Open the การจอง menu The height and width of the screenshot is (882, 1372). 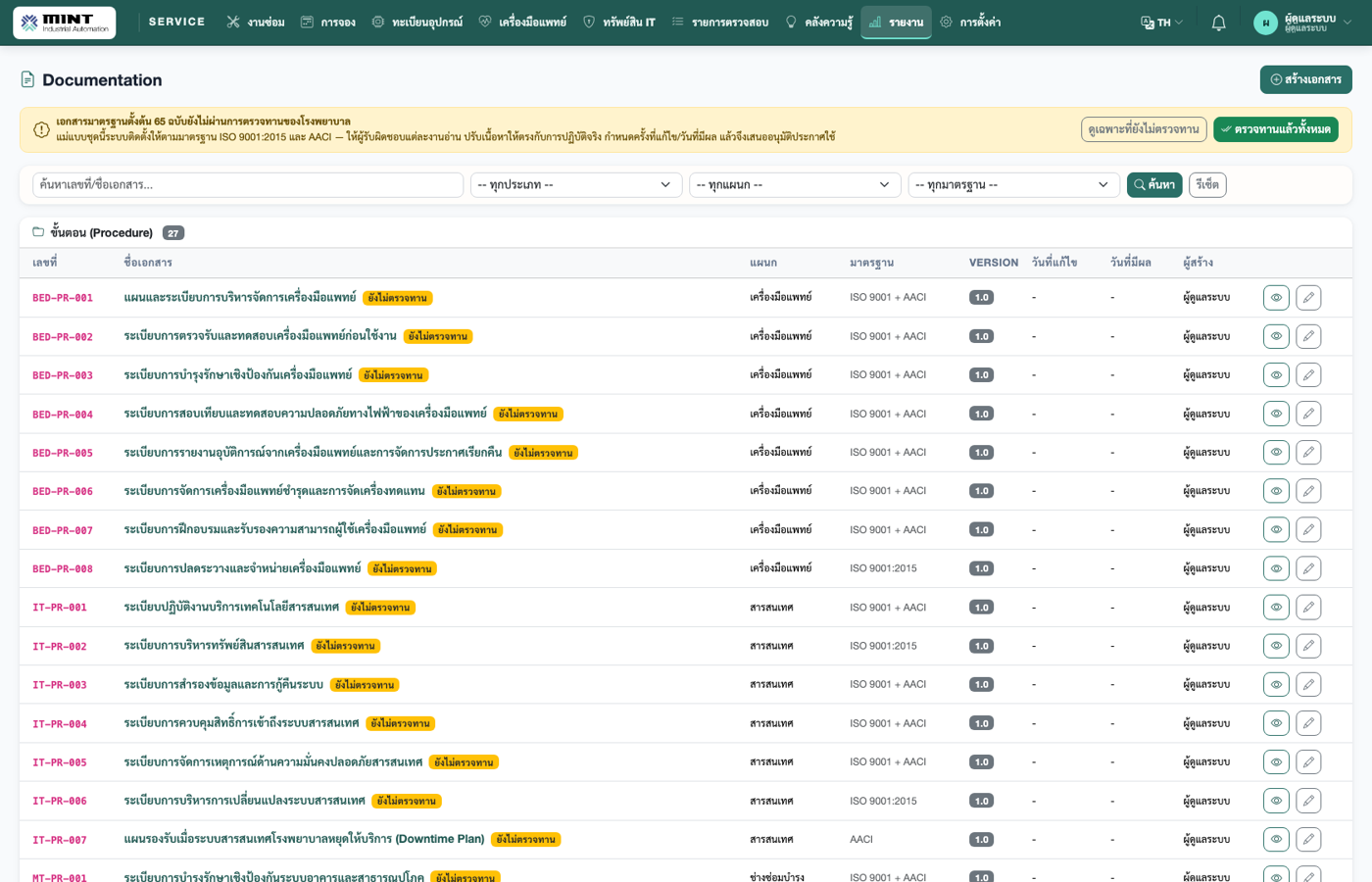pyautogui.click(x=328, y=23)
